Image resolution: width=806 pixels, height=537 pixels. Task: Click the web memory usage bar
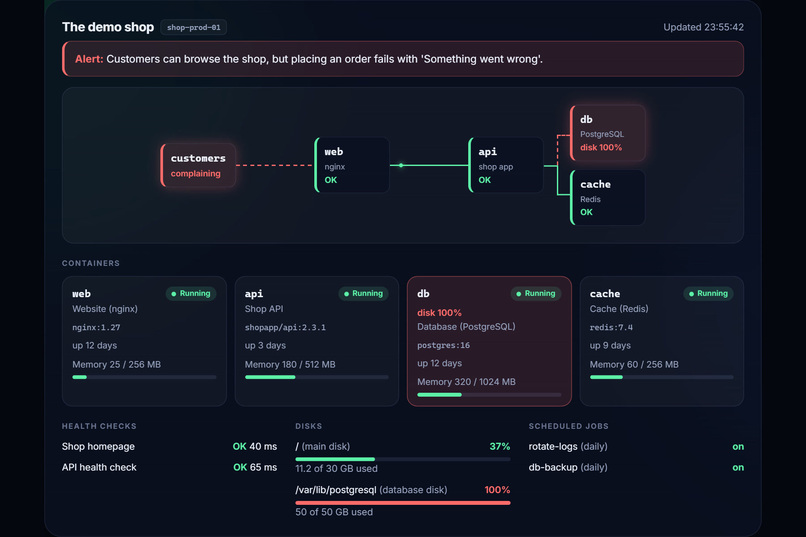144,377
